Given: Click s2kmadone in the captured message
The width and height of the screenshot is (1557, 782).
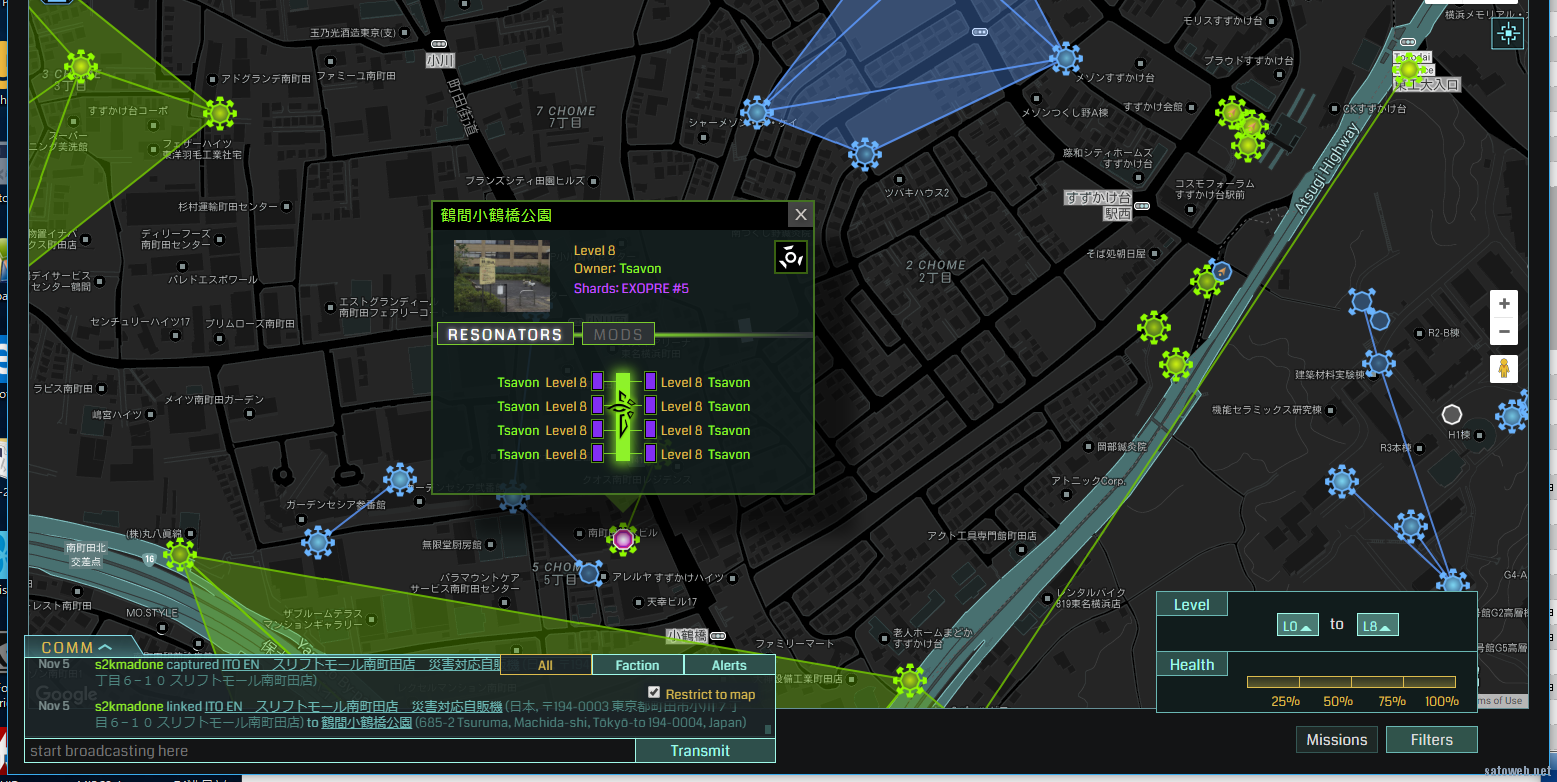Looking at the screenshot, I should (x=129, y=664).
